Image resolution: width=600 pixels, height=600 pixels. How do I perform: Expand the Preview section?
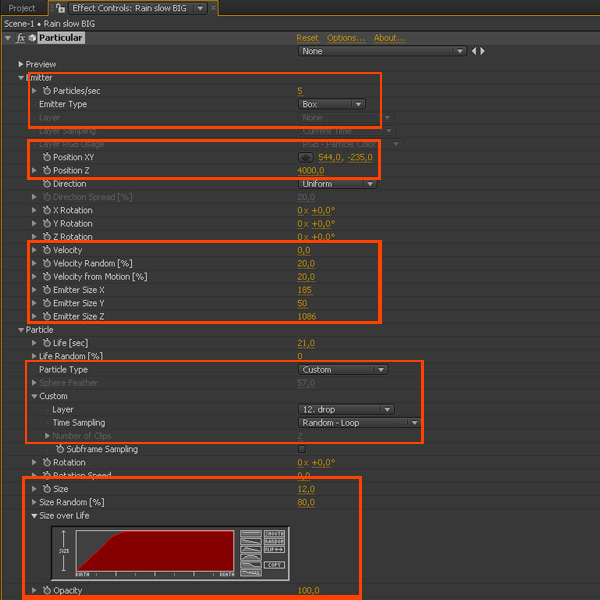[x=21, y=64]
